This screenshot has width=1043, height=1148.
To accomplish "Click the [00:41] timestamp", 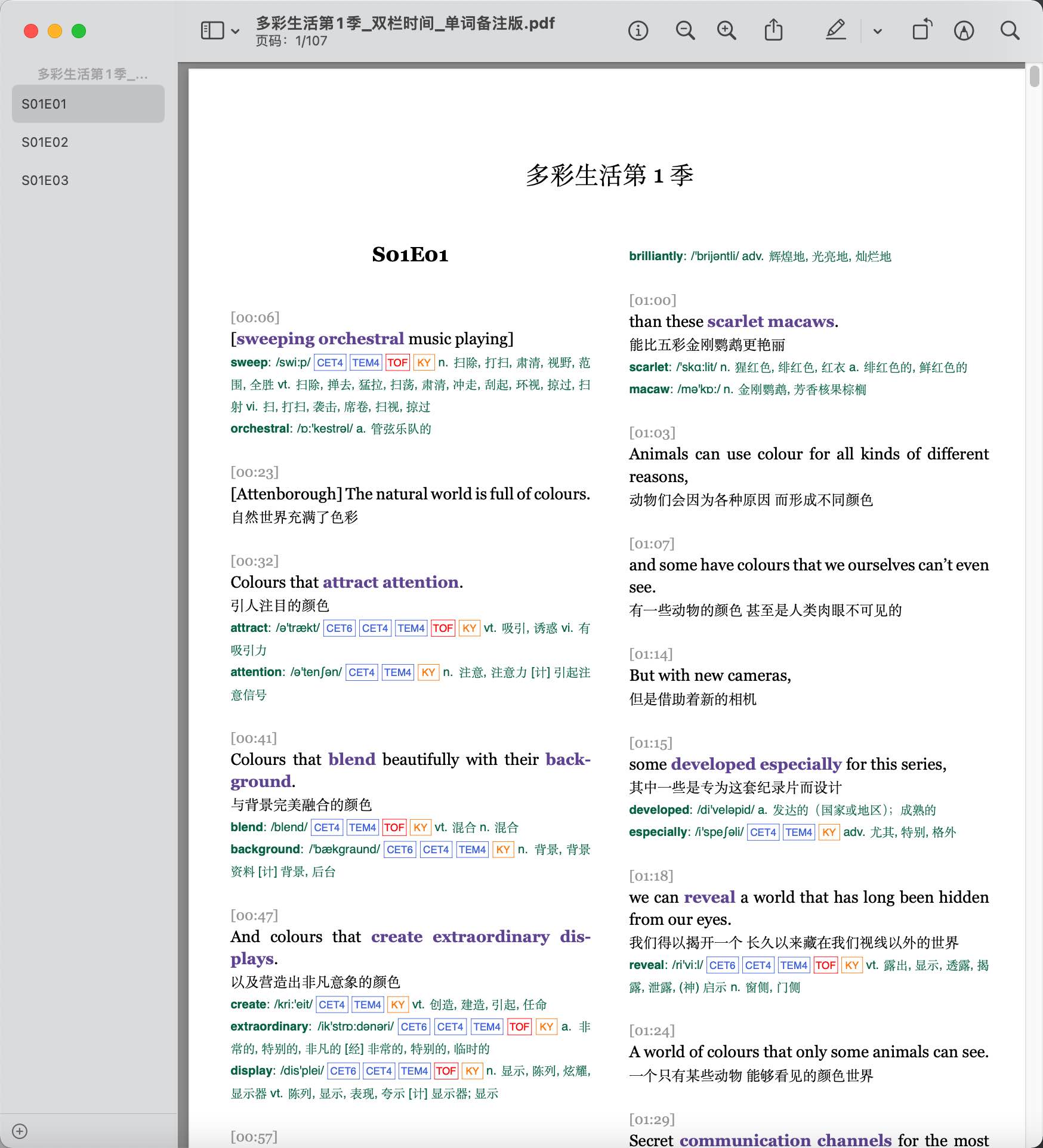I will [x=254, y=739].
